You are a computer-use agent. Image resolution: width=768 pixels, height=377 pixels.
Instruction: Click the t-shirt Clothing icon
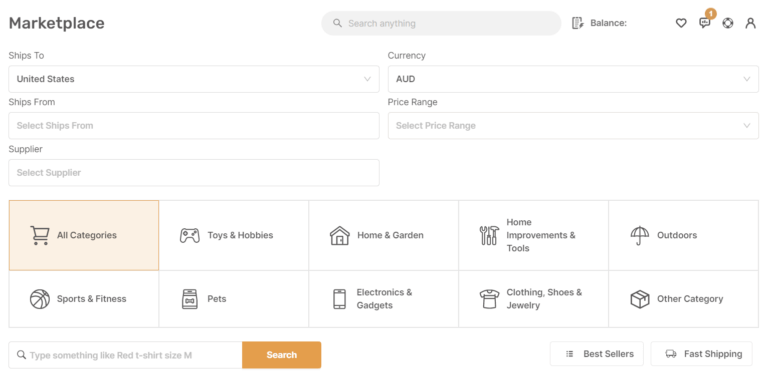[x=489, y=299]
